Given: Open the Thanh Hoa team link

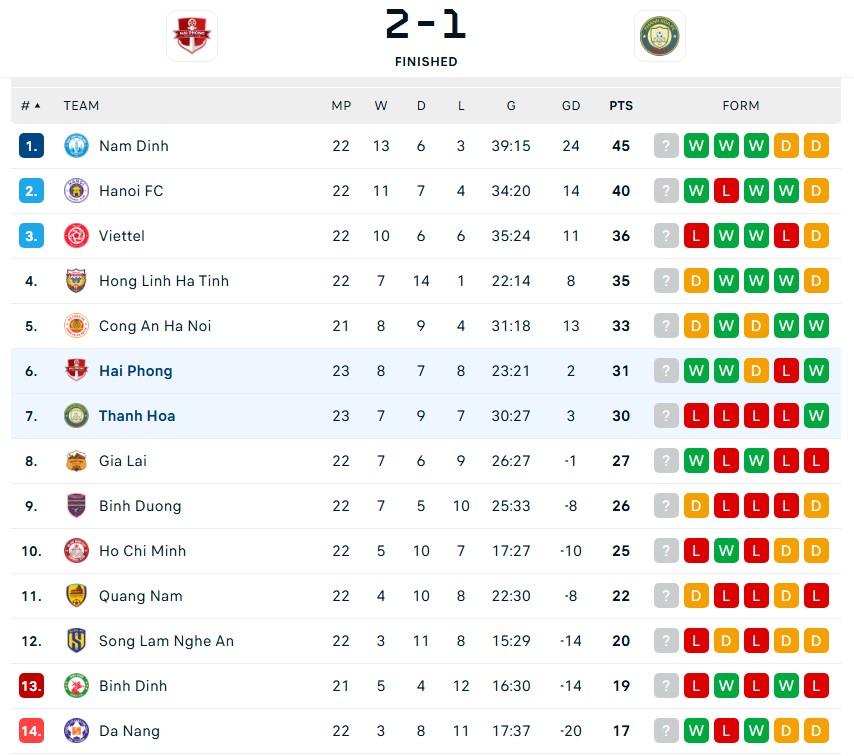Looking at the screenshot, I should (x=137, y=416).
